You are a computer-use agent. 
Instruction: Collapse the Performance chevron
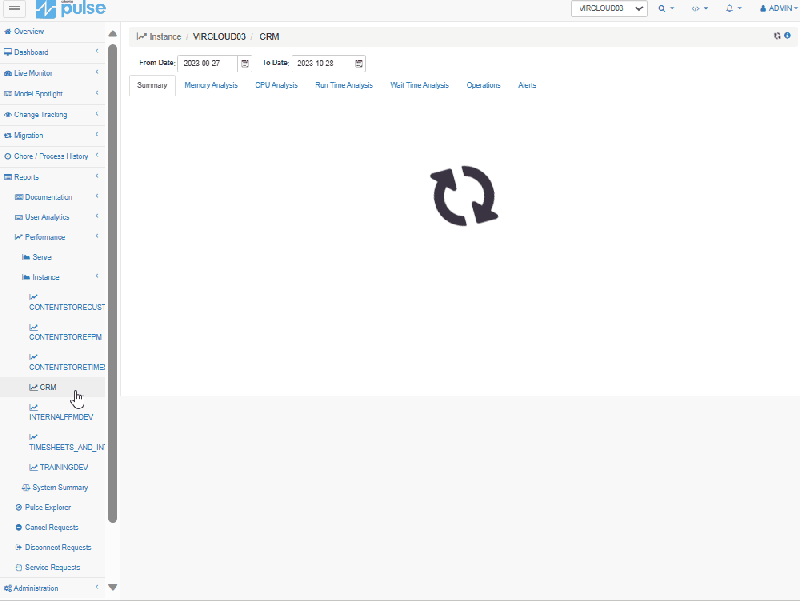click(97, 236)
